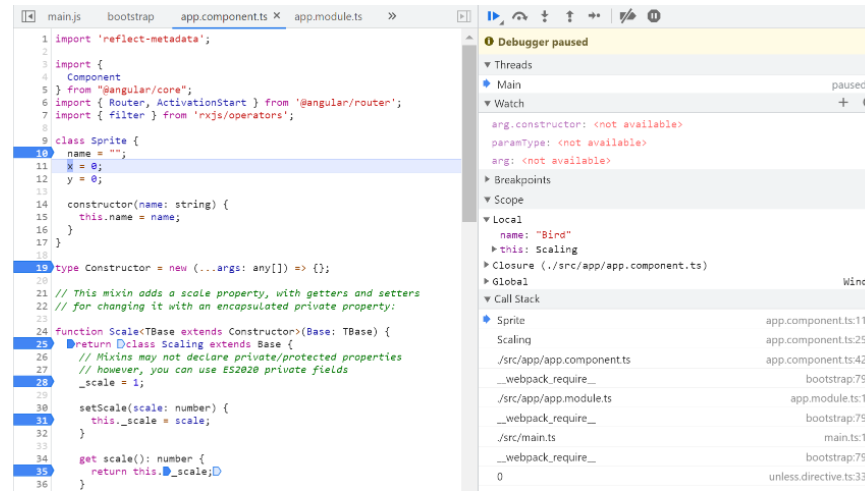This screenshot has height=503, width=865.
Task: Hide the debugger sidebar pane icon
Action: (x=462, y=17)
